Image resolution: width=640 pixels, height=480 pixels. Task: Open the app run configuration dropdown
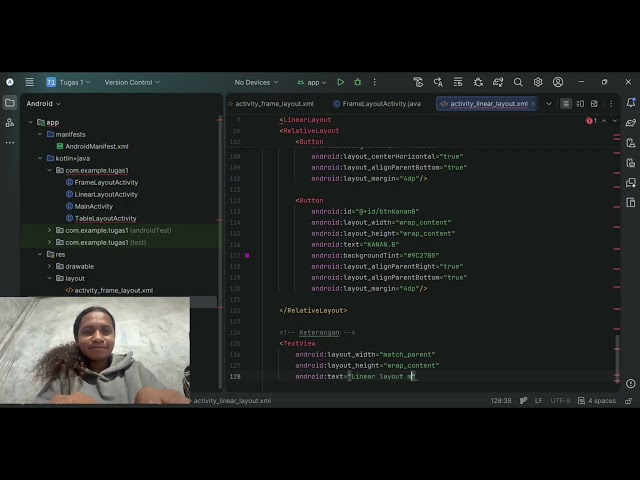click(x=312, y=82)
